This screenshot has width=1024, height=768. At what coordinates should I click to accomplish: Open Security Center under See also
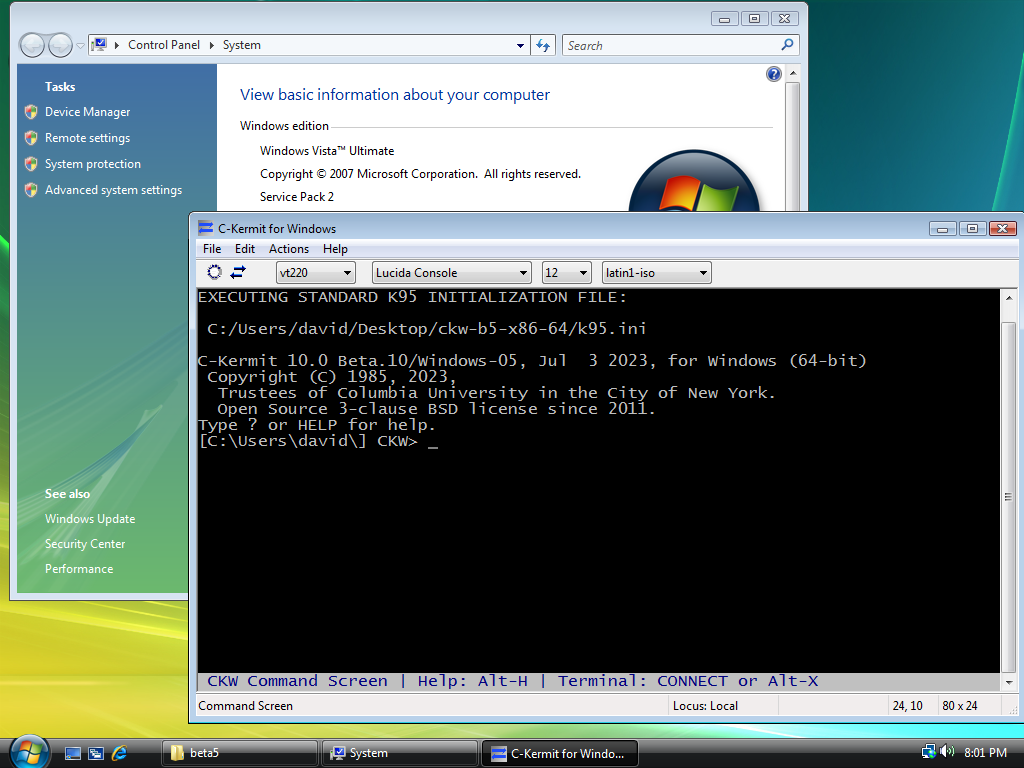(85, 544)
